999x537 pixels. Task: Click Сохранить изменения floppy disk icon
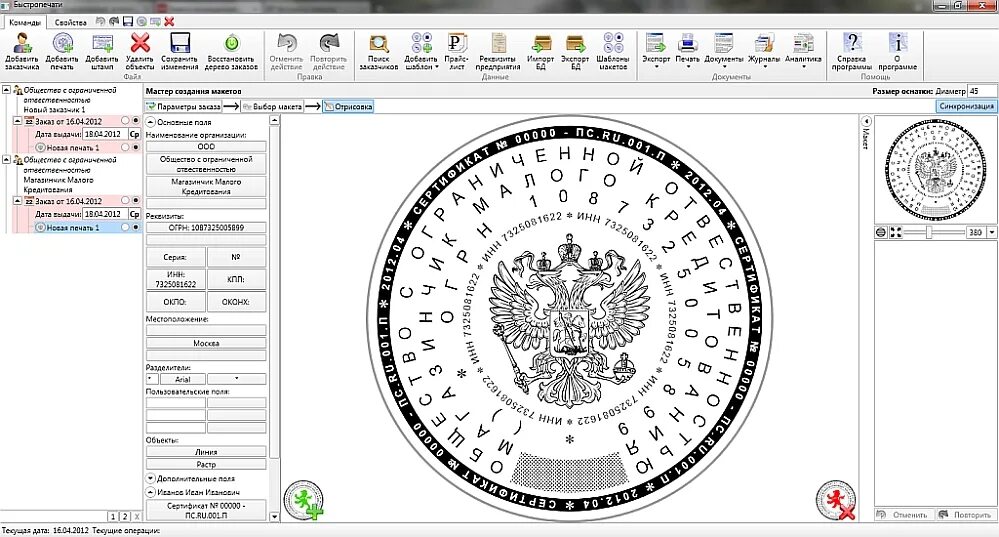tap(180, 43)
